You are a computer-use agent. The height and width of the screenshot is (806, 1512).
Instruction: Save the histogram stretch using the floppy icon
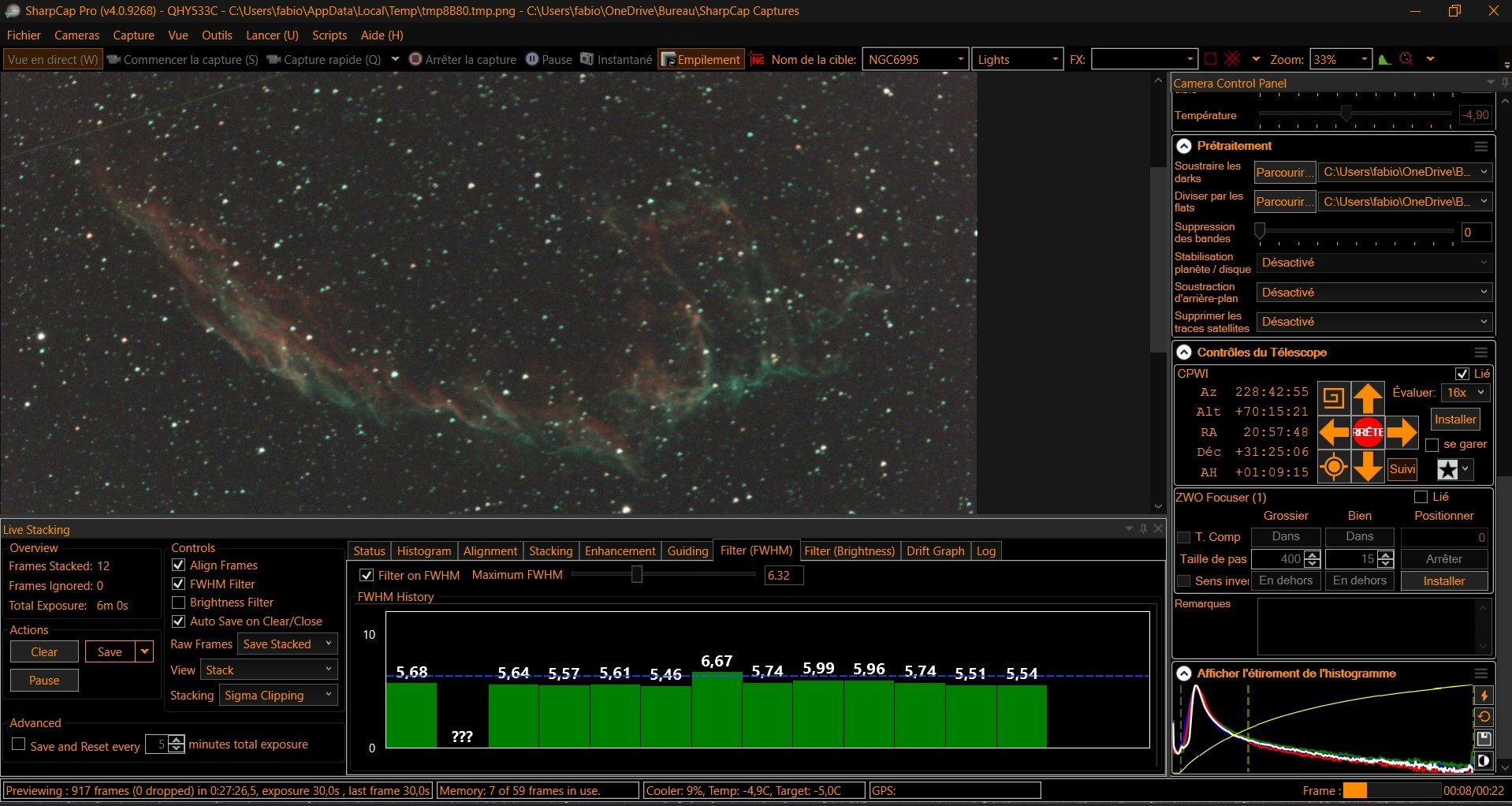[x=1484, y=739]
